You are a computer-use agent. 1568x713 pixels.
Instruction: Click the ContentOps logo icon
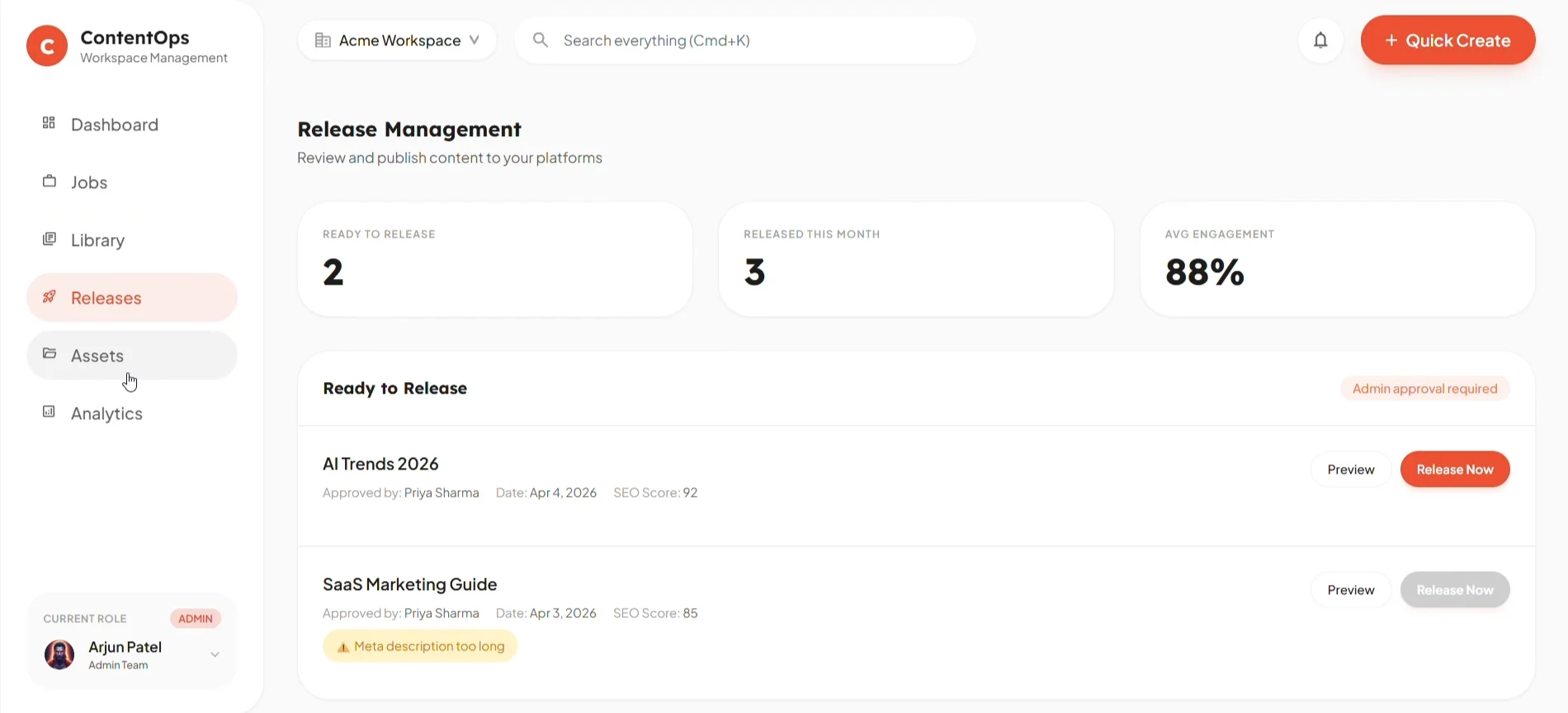click(x=47, y=45)
